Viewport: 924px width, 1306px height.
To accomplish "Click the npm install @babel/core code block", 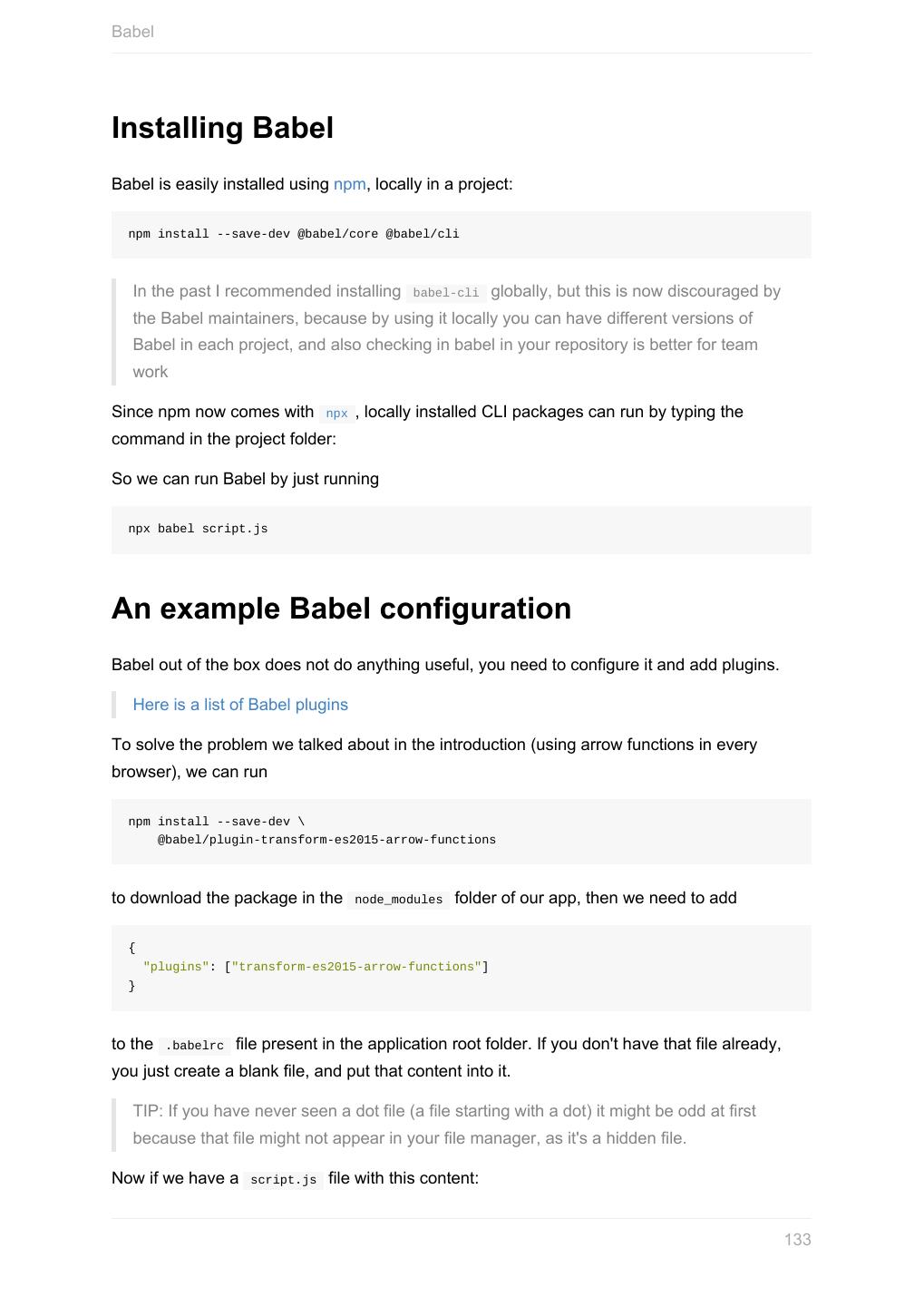I will click(461, 234).
